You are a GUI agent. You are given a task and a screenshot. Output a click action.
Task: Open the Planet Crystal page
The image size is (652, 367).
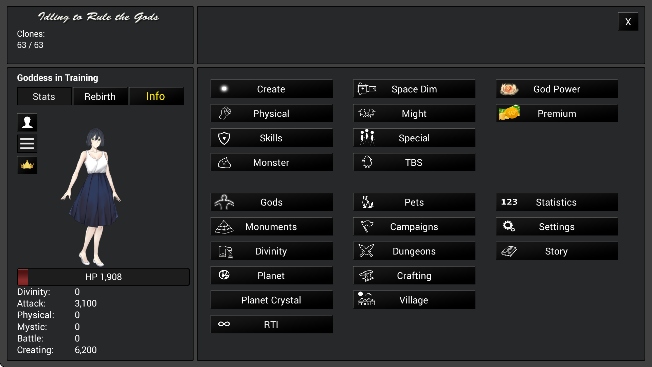click(x=272, y=300)
